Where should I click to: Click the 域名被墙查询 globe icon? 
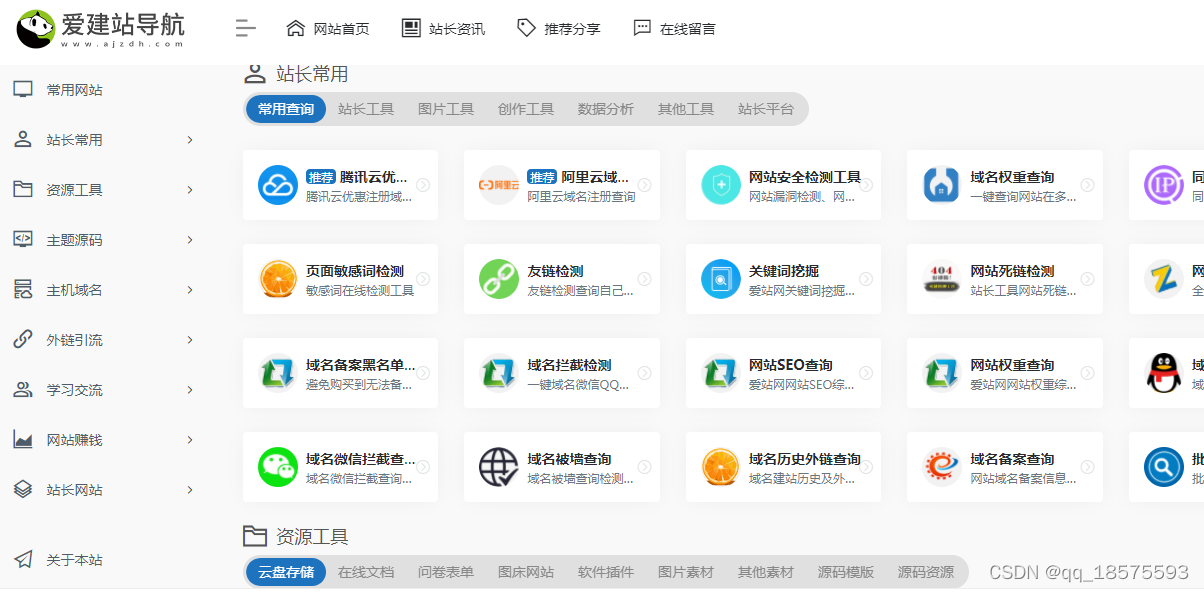click(499, 467)
